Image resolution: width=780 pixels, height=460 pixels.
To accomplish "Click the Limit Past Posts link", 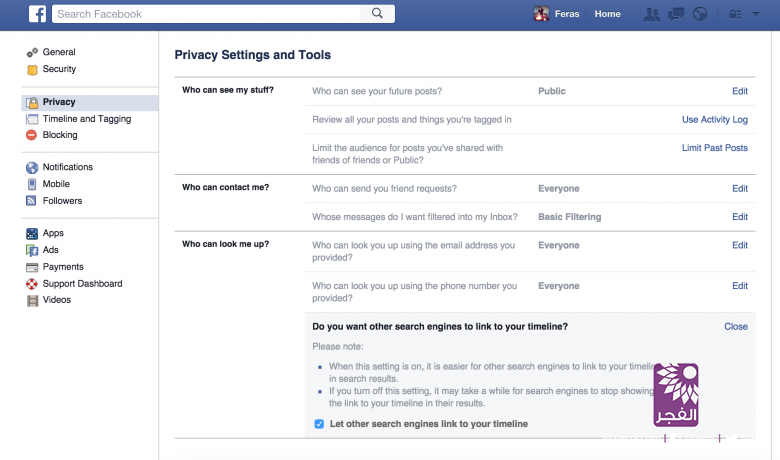I will pos(714,148).
